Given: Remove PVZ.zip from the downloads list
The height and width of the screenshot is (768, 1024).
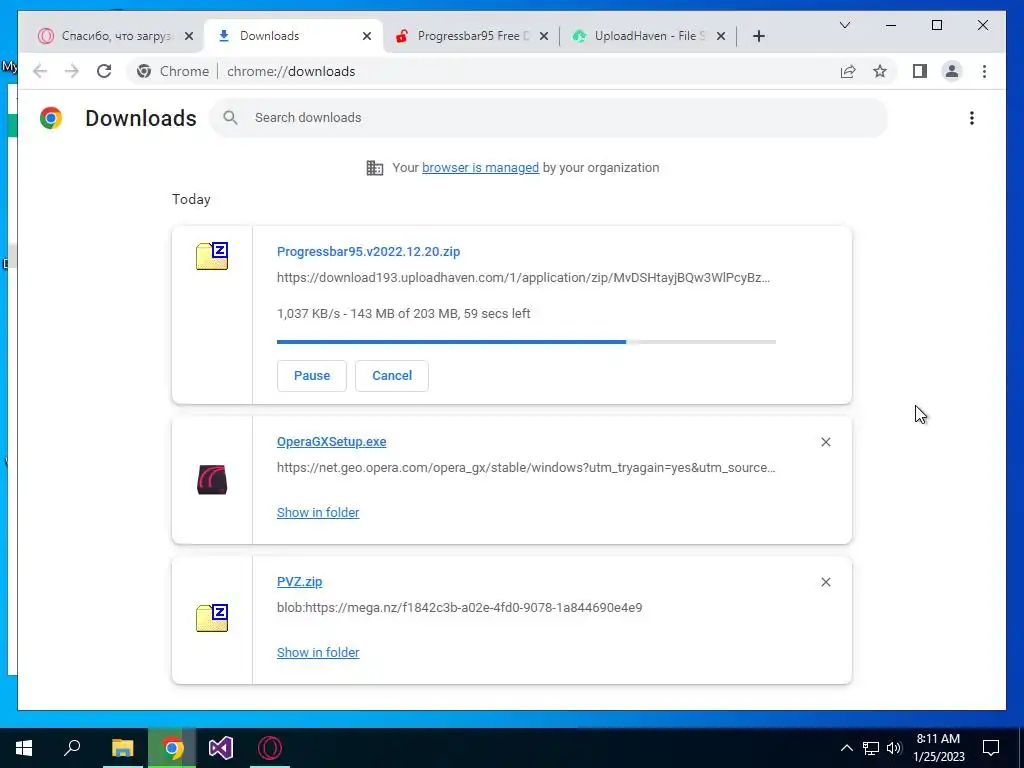Looking at the screenshot, I should pos(825,582).
